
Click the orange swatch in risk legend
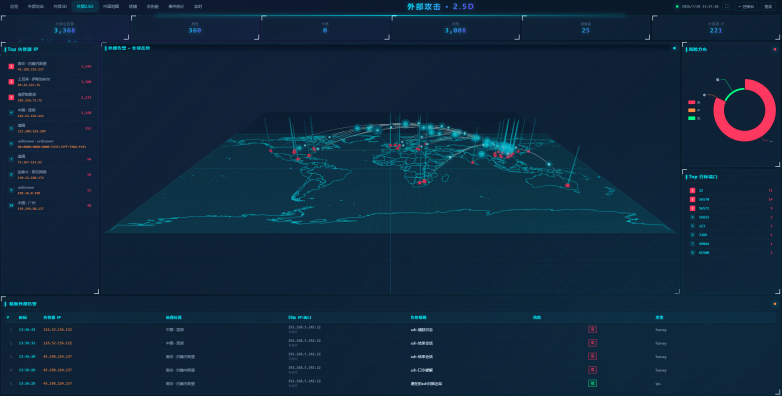[x=692, y=110]
